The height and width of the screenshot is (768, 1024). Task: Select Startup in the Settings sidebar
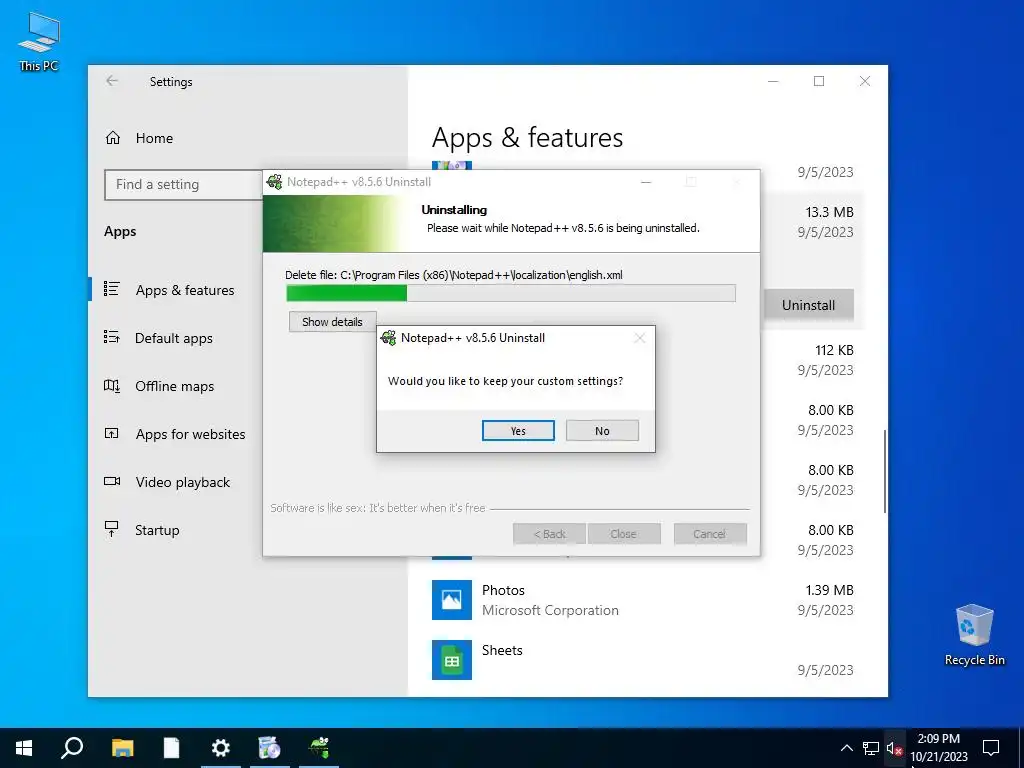(157, 530)
